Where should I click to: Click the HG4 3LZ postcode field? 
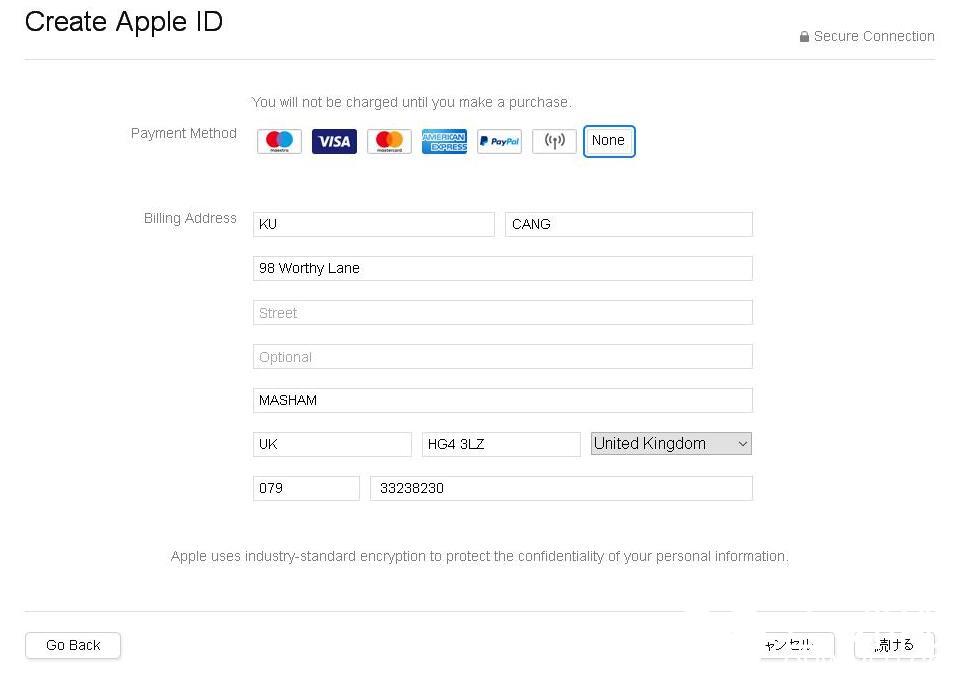click(501, 445)
